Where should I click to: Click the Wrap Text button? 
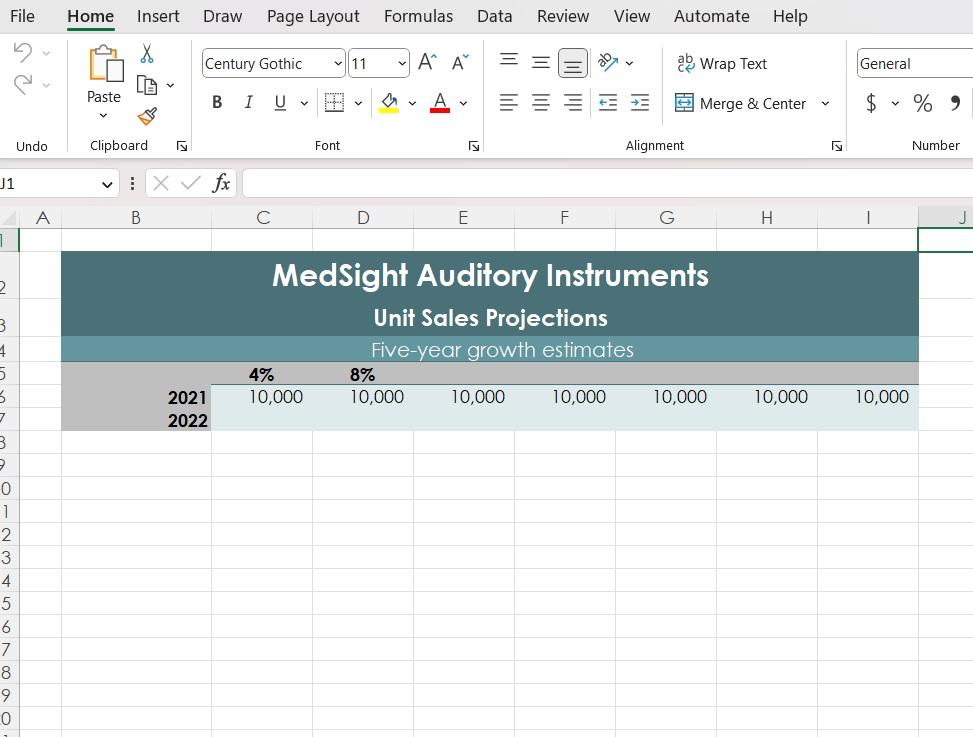tap(722, 63)
